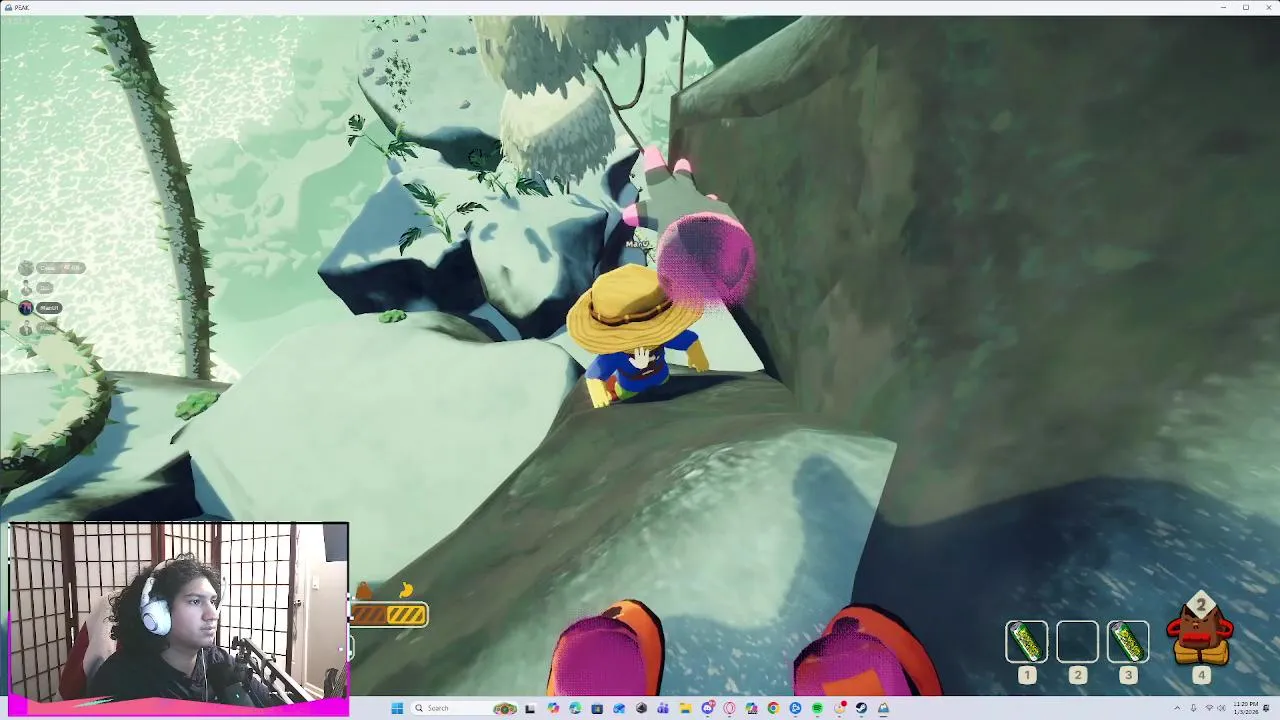The height and width of the screenshot is (720, 1280).
Task: Click the taskbar Search box
Action: pyautogui.click(x=466, y=708)
